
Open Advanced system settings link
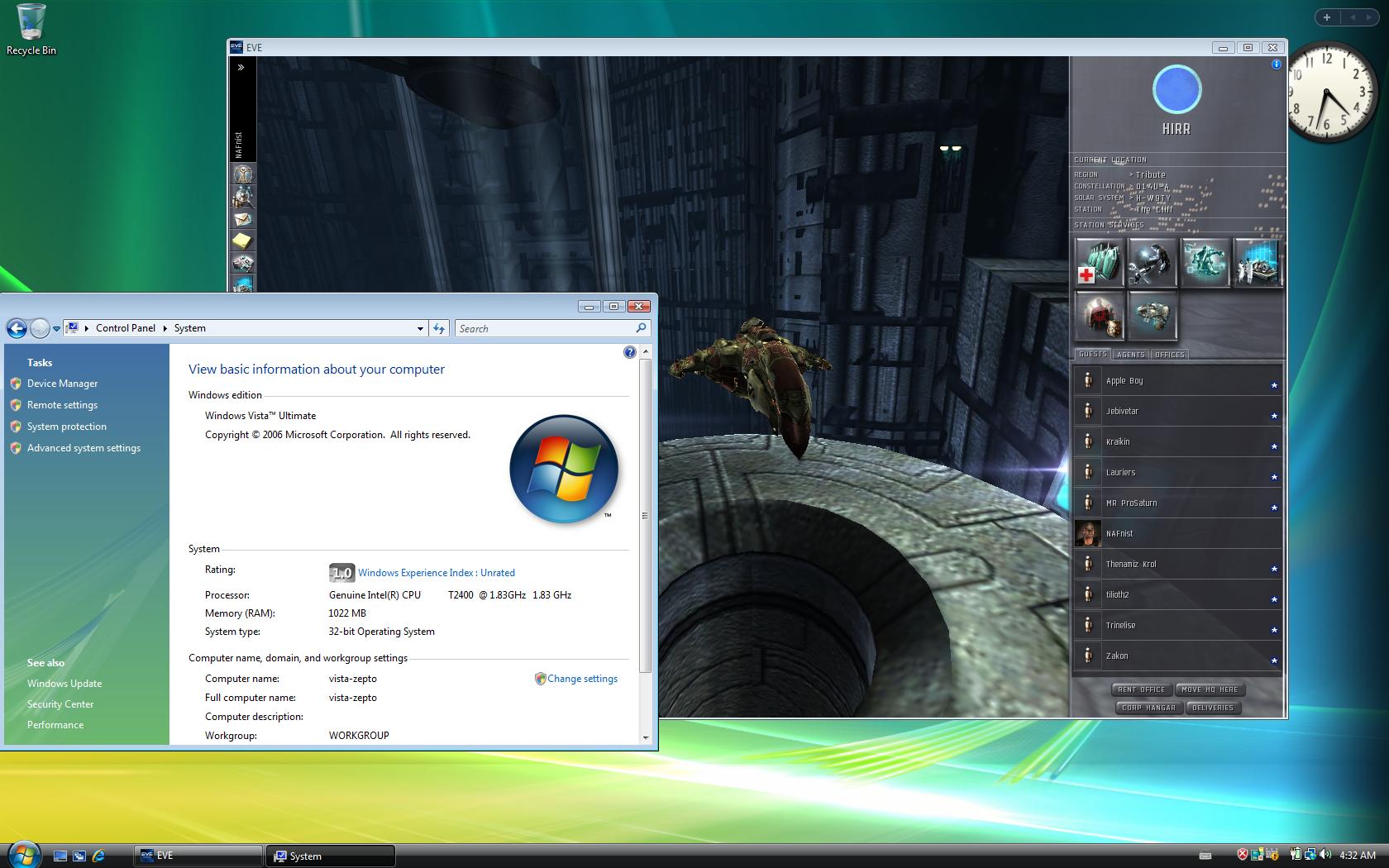coord(84,448)
